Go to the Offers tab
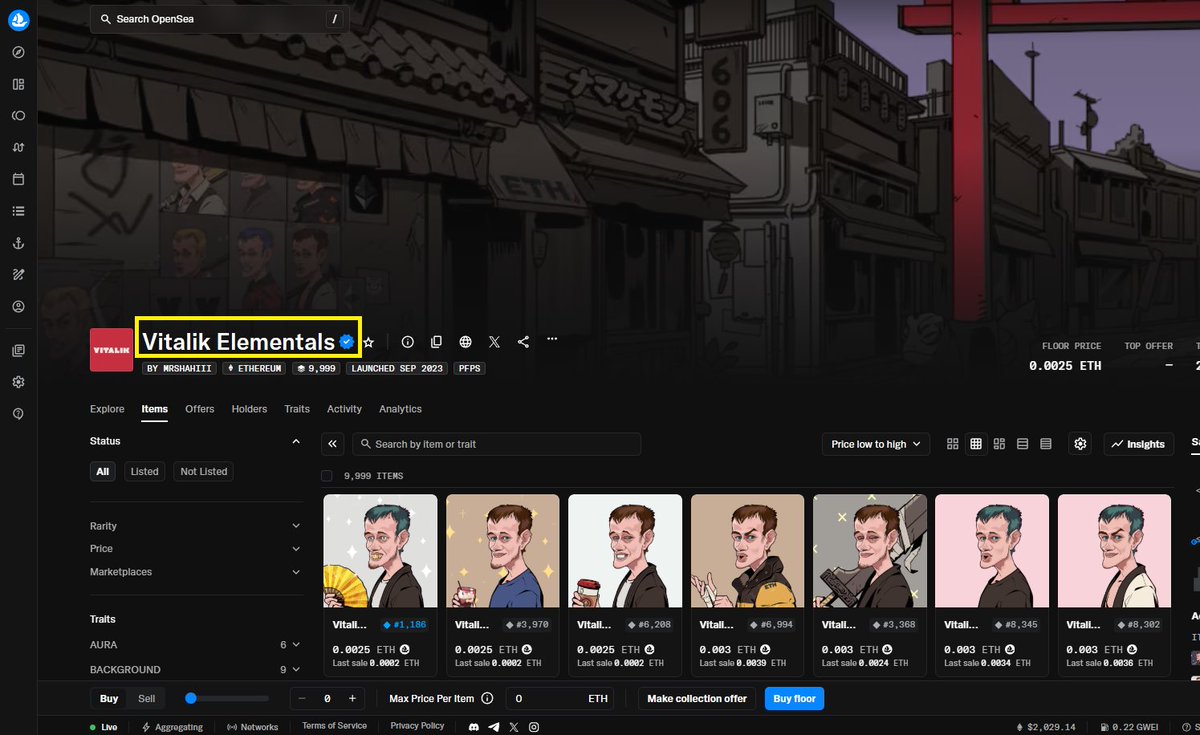 200,409
